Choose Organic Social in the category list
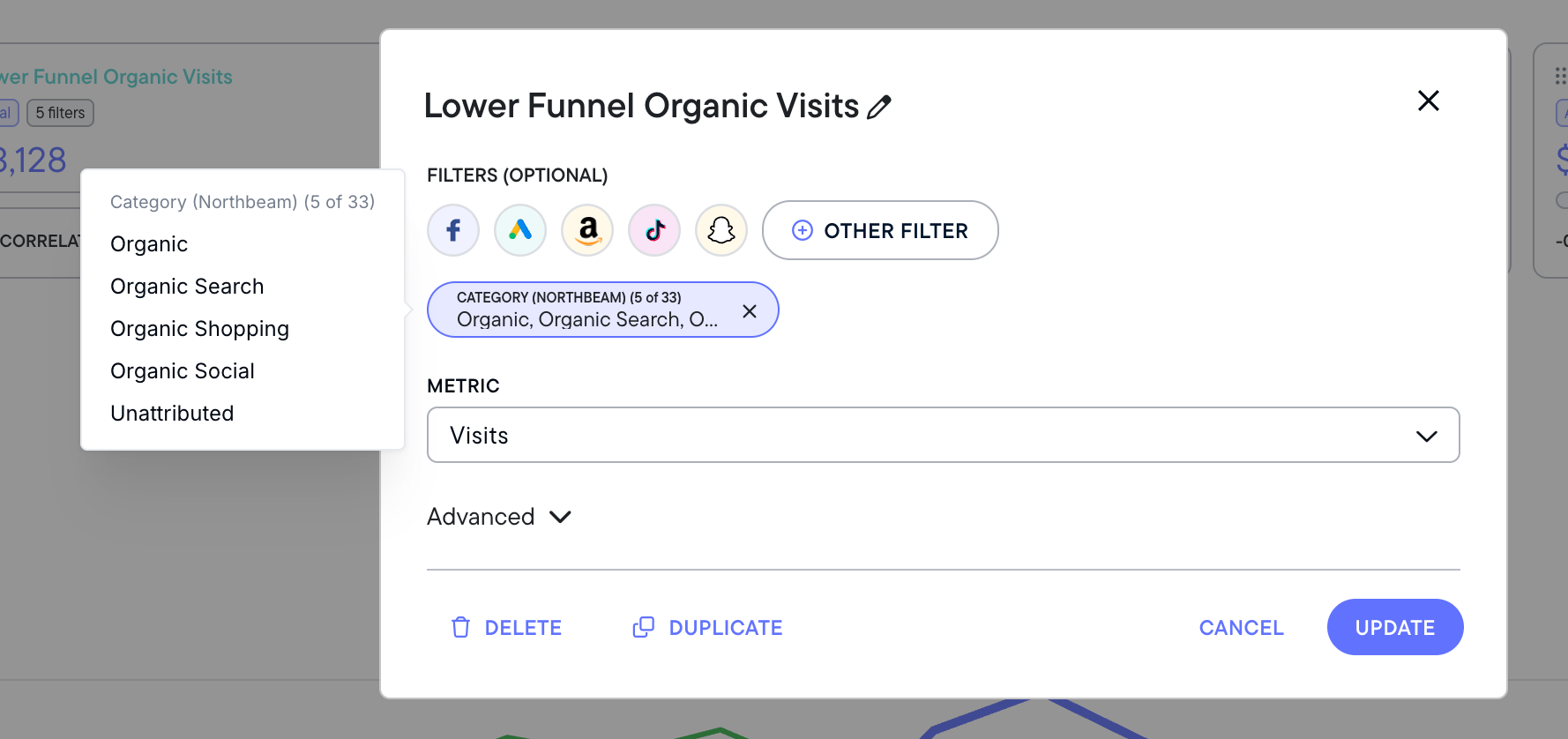This screenshot has height=739, width=1568. [183, 371]
